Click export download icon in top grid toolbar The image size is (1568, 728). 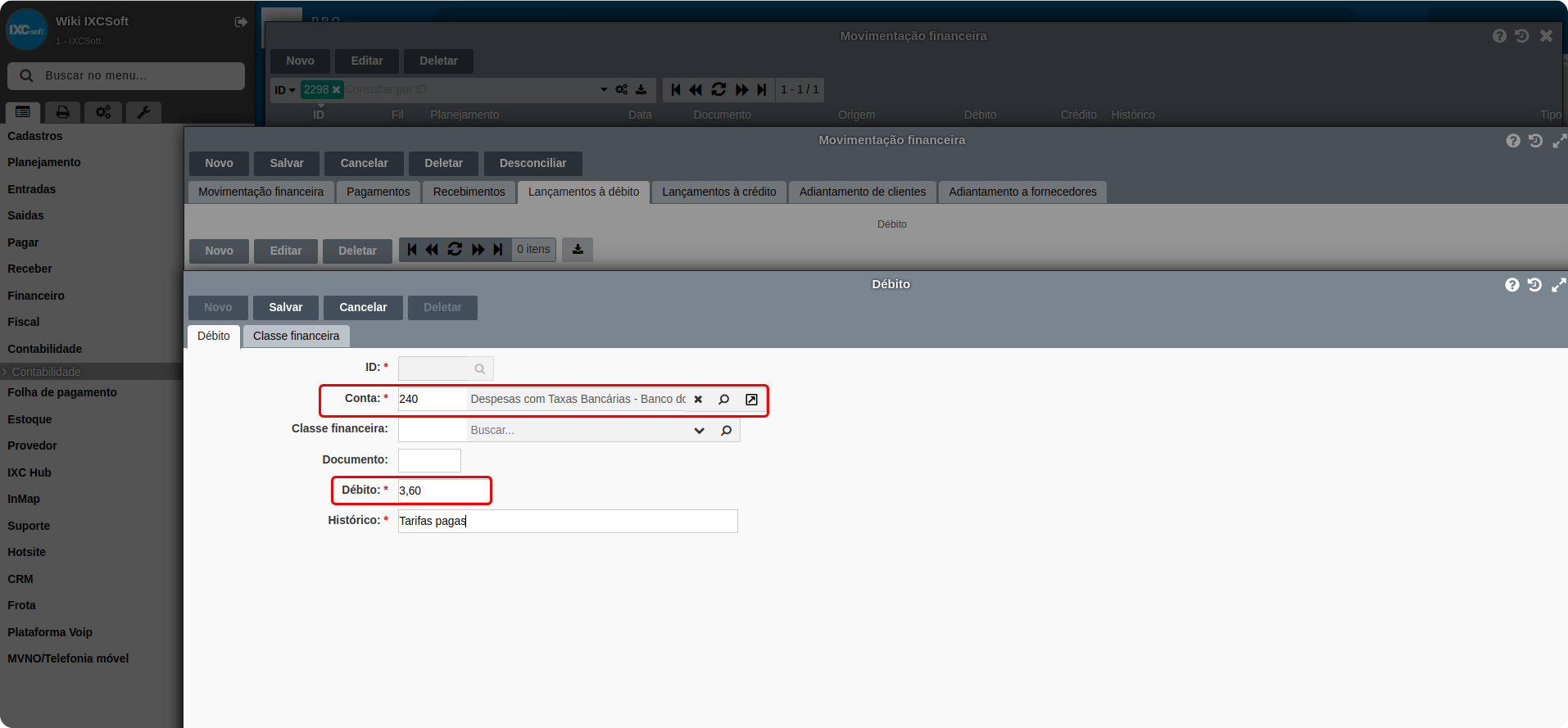641,89
